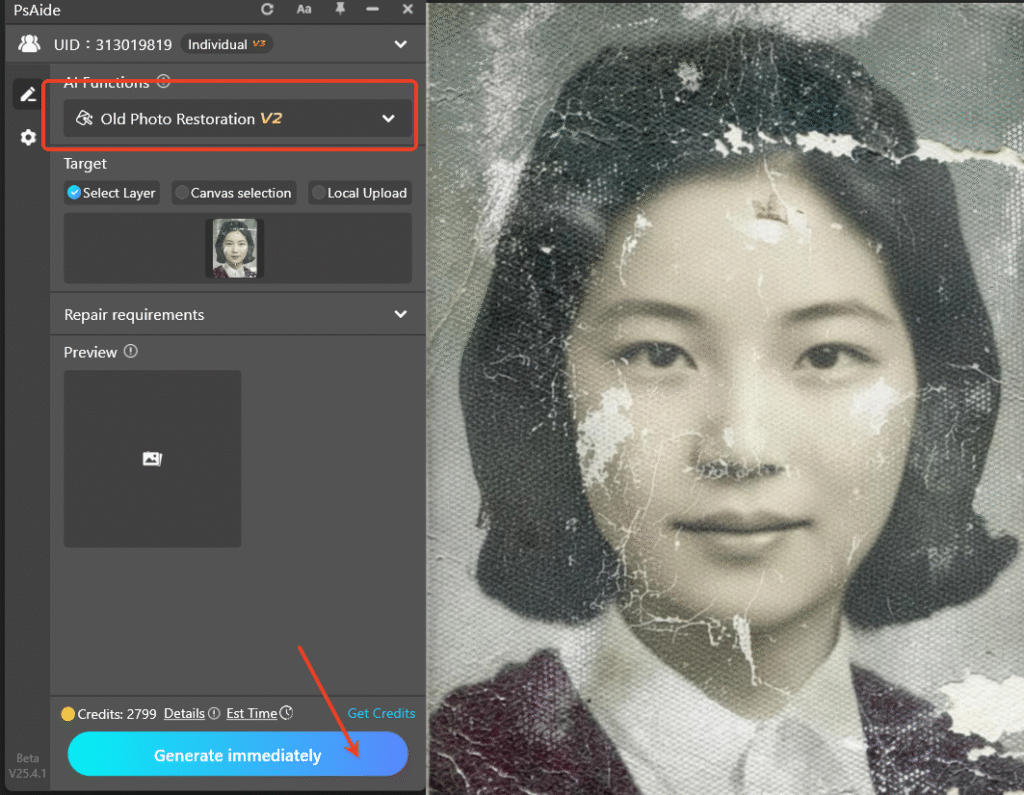The image size is (1024, 795).
Task: Open the settings gear in left sidebar
Action: [27, 137]
